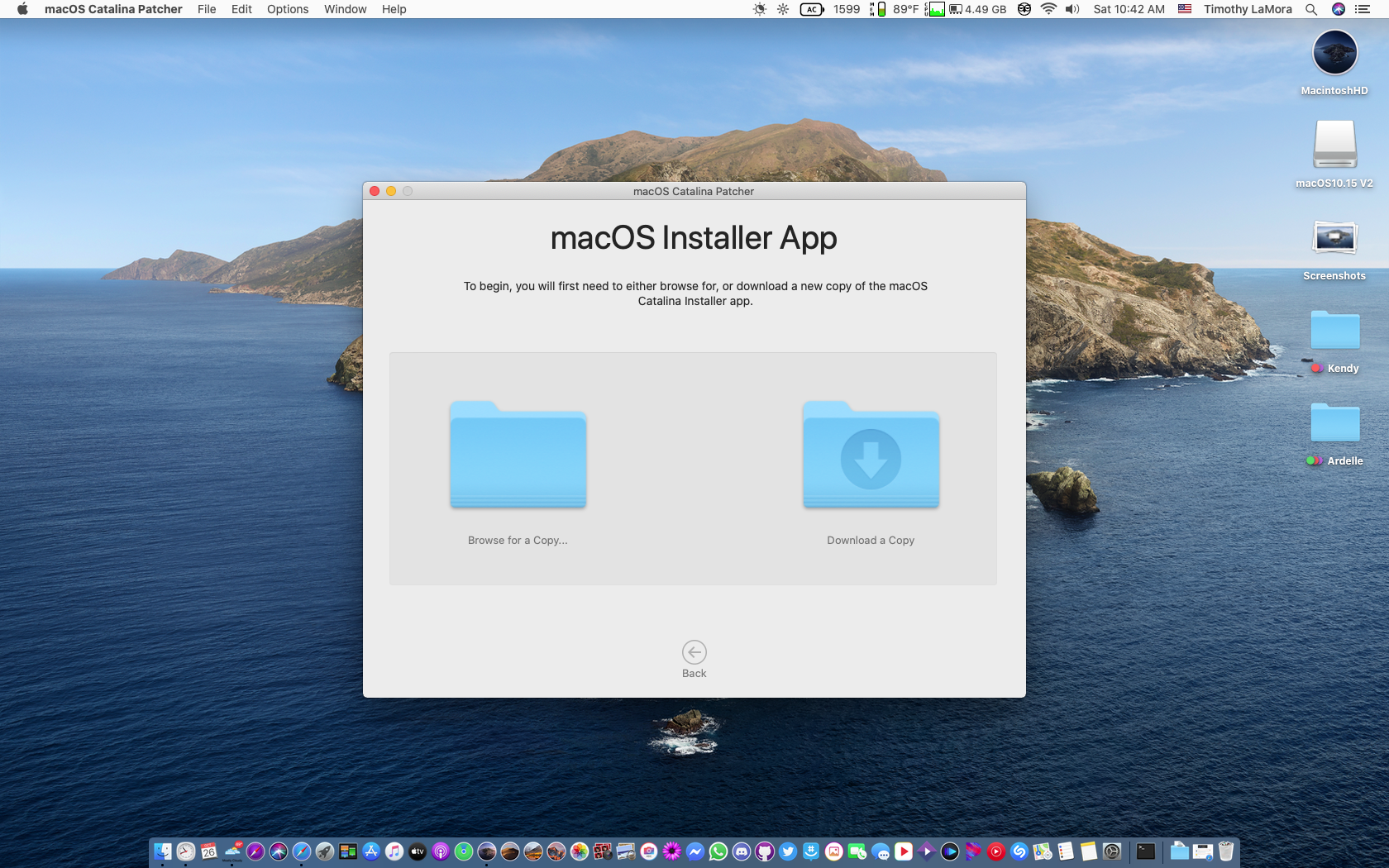
Task: Launch Siri from the Dock
Action: click(279, 851)
